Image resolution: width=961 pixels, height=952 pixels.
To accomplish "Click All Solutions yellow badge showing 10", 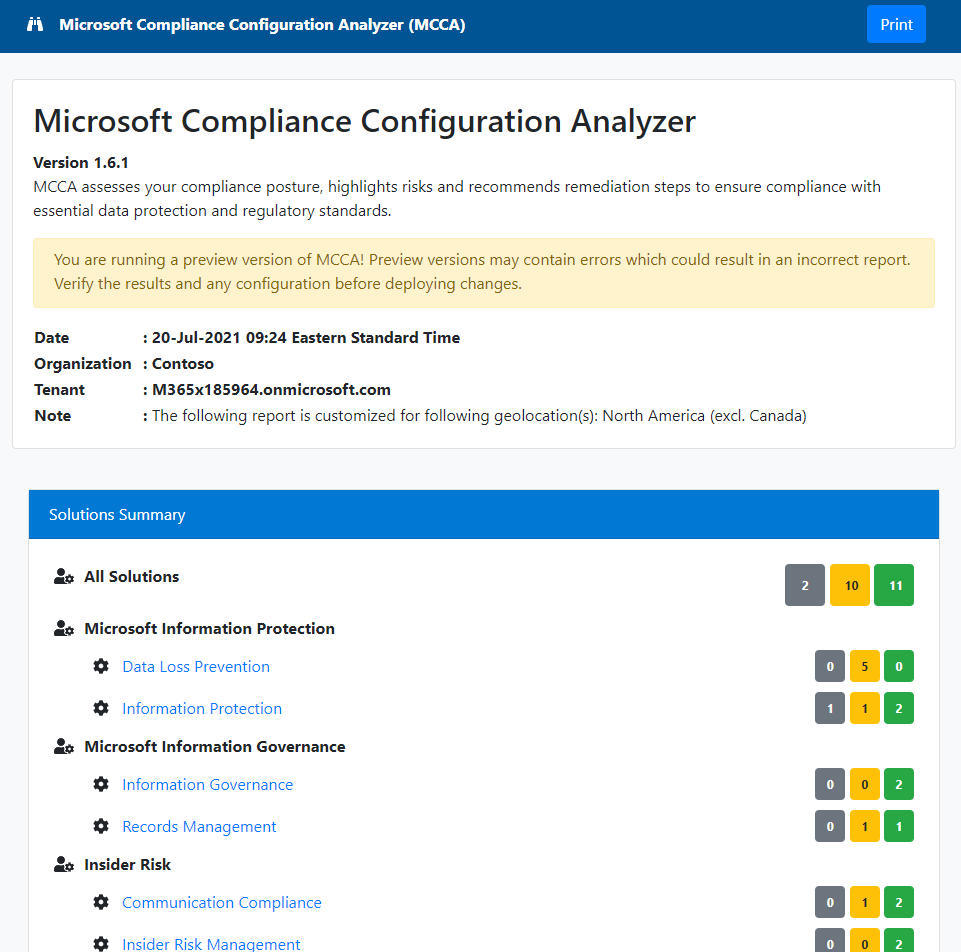I will 850,585.
